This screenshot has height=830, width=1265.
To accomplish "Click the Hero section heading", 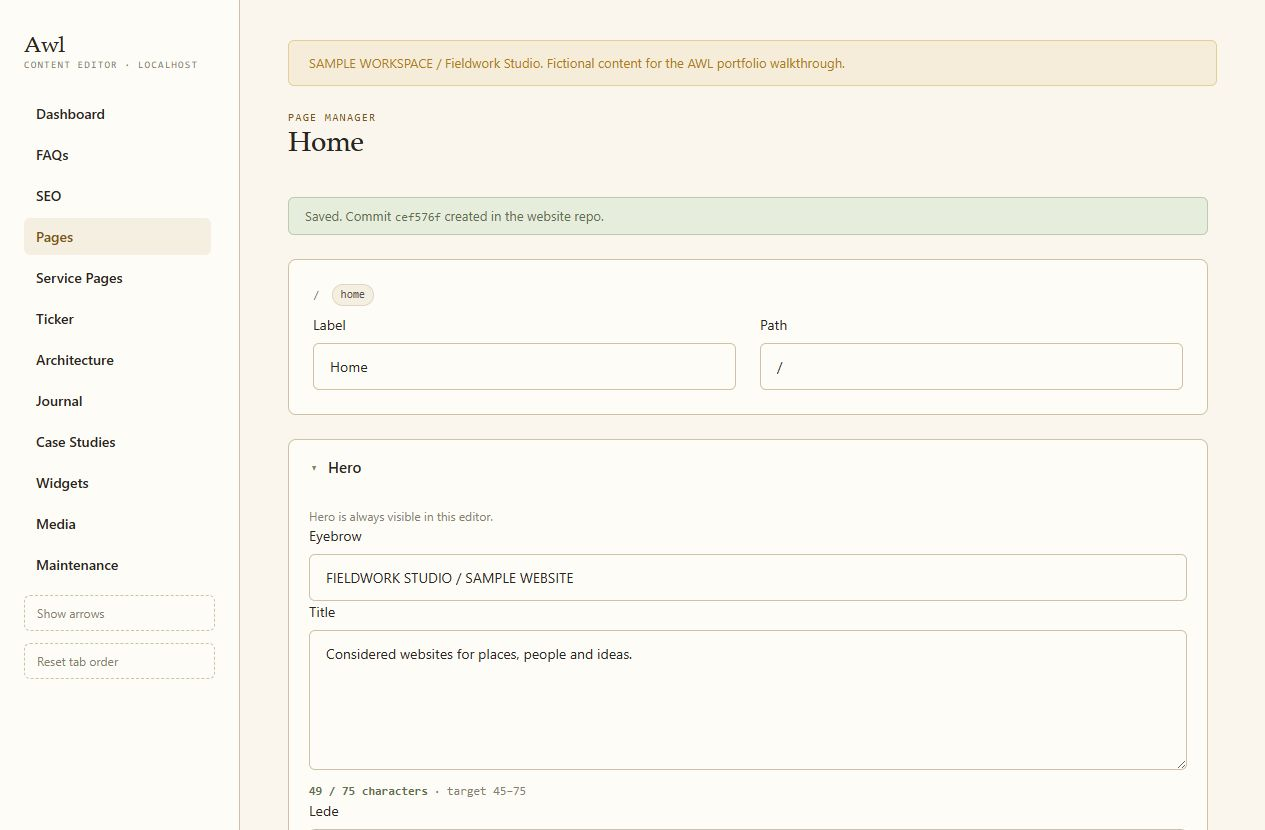I will 344,468.
